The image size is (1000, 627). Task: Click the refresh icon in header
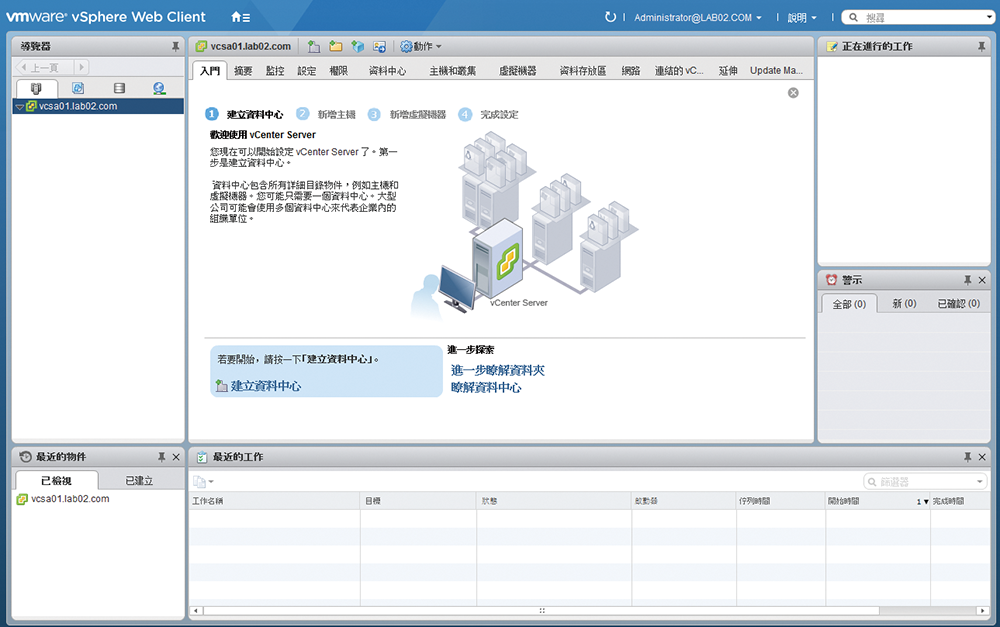pos(610,17)
